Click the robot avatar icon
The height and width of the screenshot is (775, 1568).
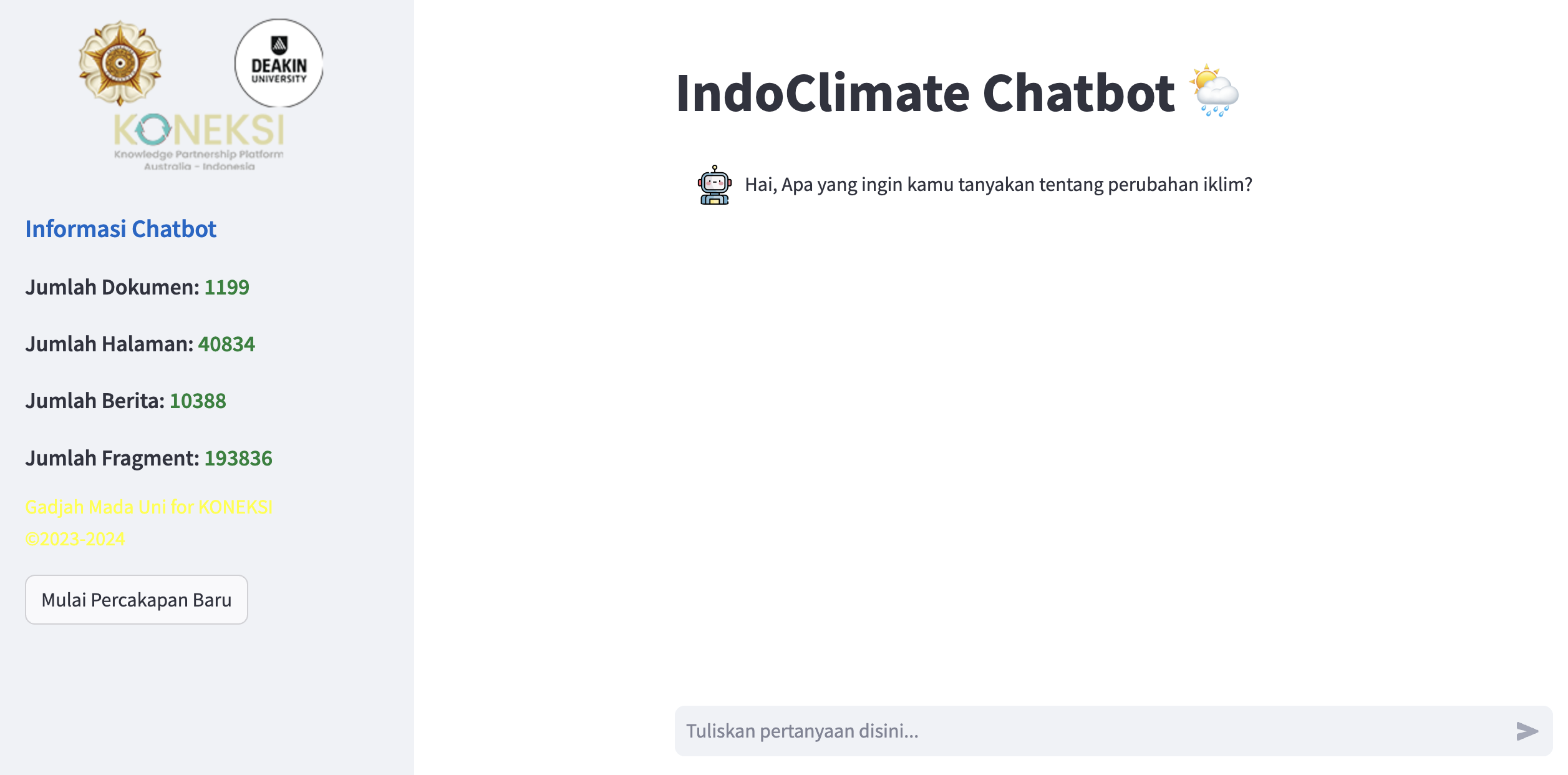pos(715,185)
